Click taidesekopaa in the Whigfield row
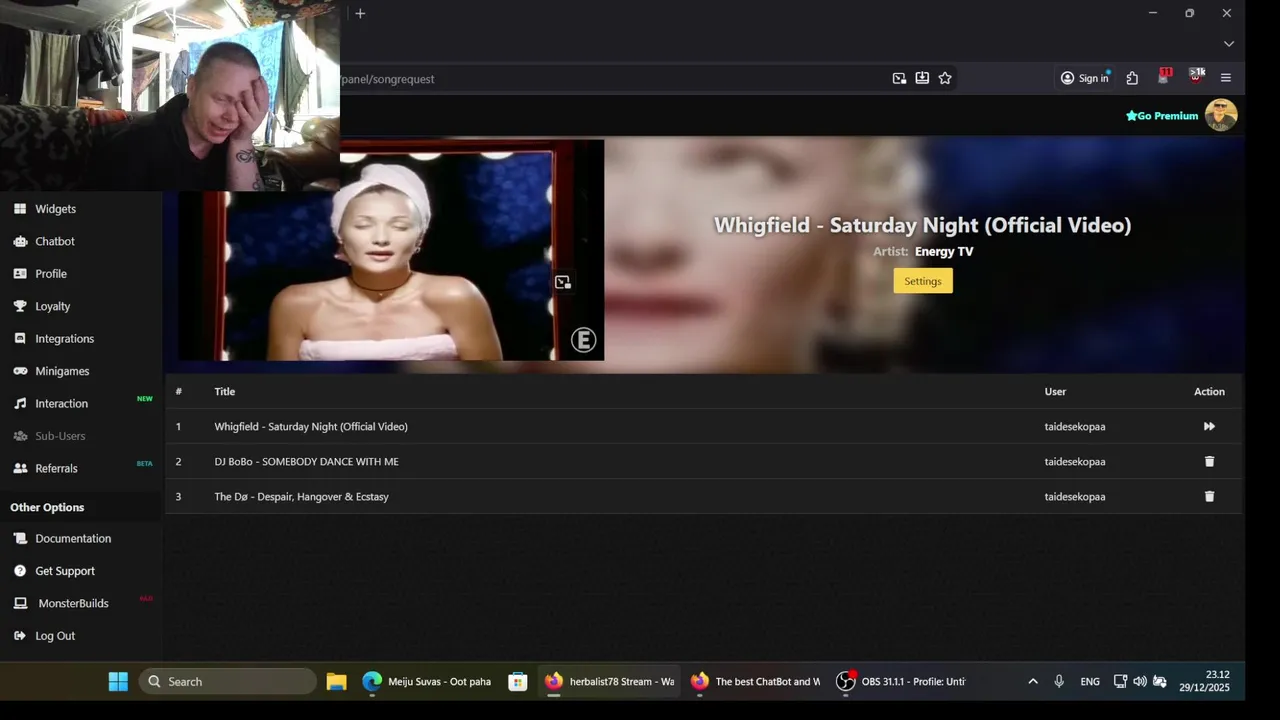 [x=1075, y=427]
